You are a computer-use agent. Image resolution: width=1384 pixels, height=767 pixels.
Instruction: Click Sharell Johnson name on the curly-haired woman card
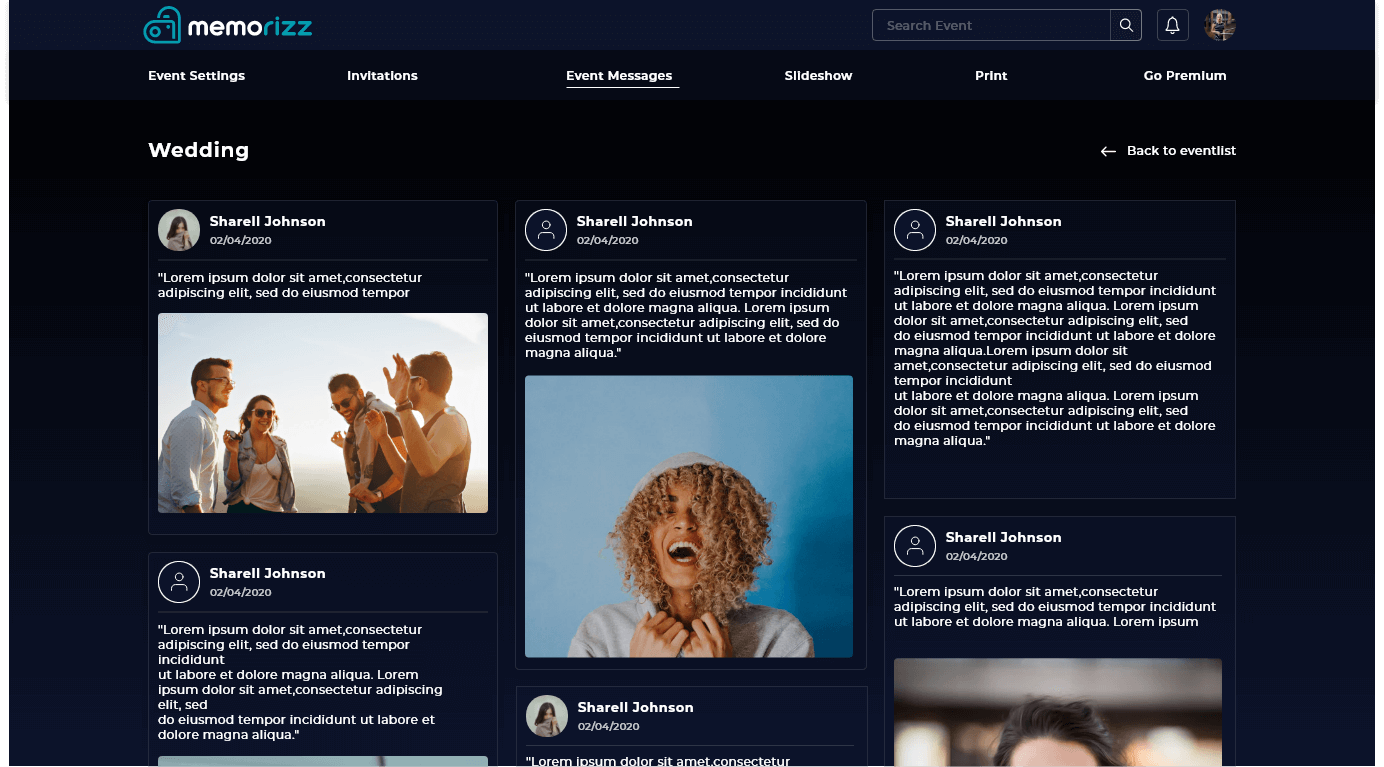pyautogui.click(x=634, y=221)
